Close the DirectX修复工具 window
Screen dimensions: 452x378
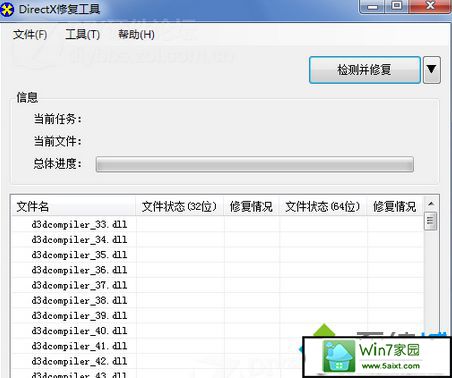tap(430, 7)
